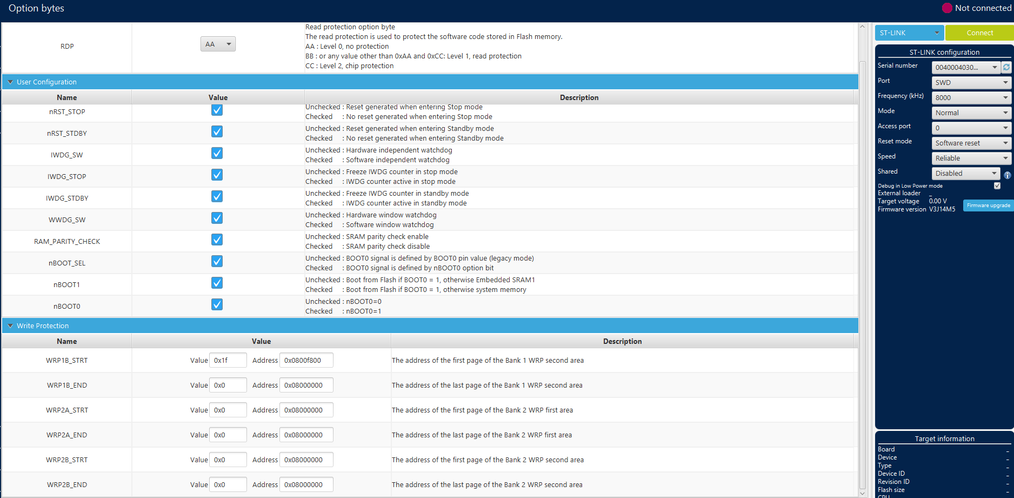Toggle the nRST_STOP checkbox
This screenshot has width=1014, height=498.
(217, 110)
